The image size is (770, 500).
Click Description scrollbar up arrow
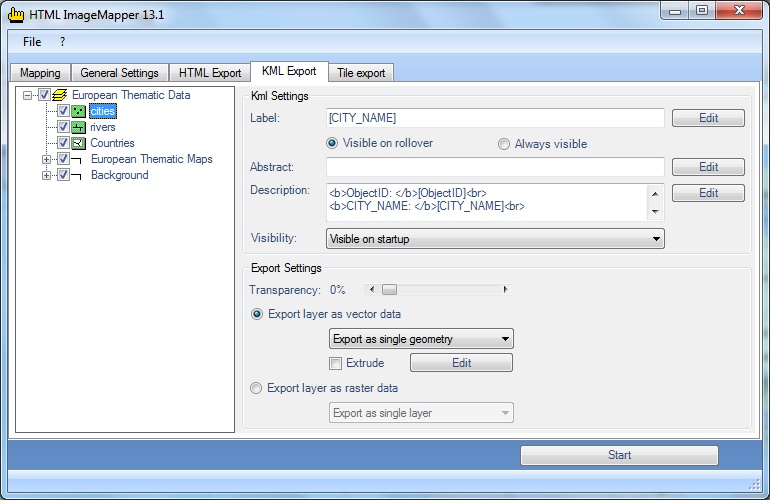click(655, 194)
